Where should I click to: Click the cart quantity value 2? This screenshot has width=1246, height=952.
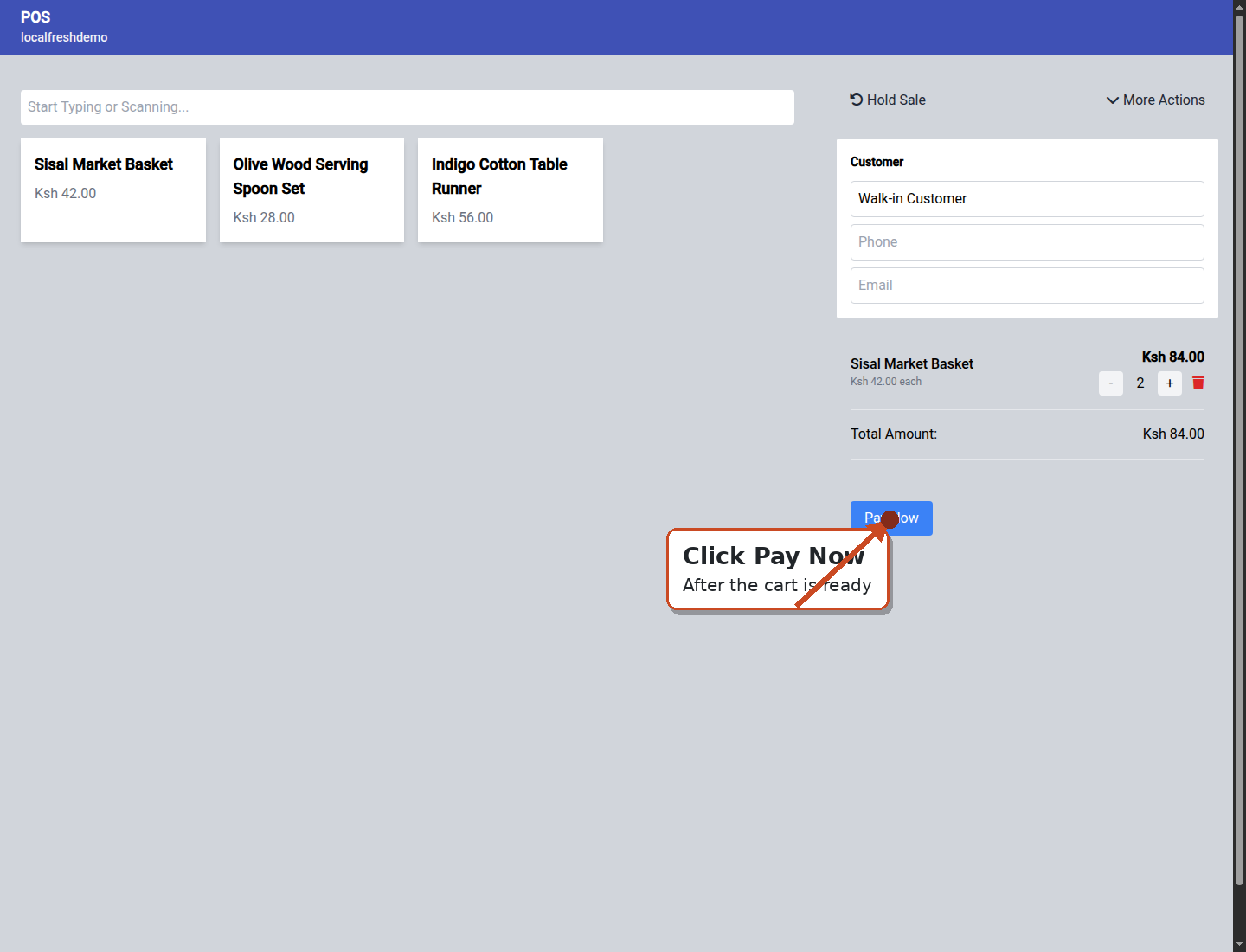point(1140,383)
